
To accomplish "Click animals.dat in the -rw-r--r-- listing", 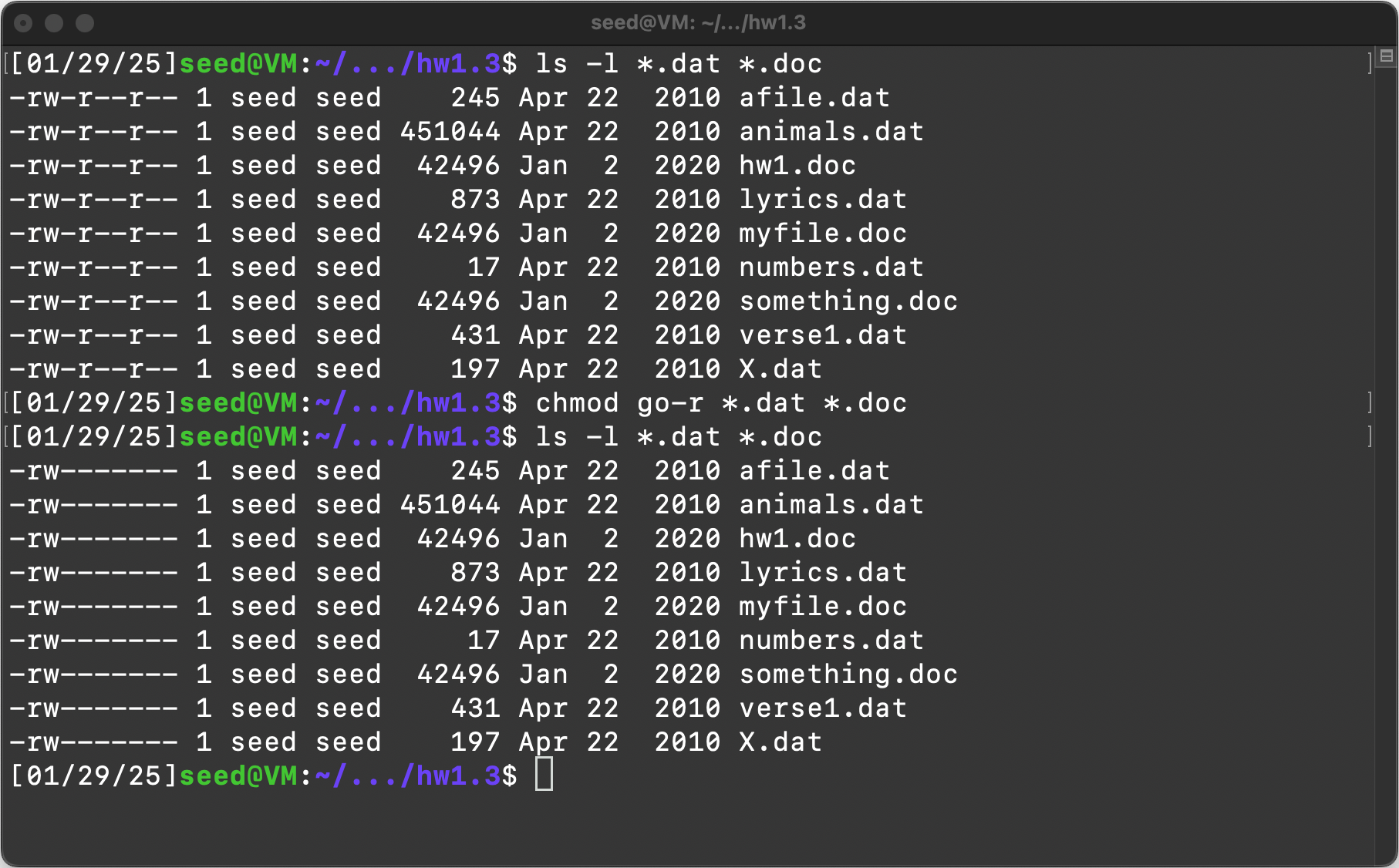I will (831, 132).
